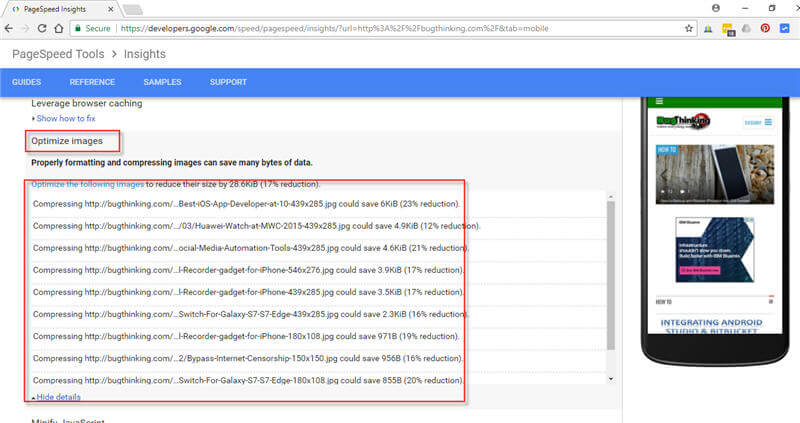Click the Huawei-Watch-at-MWC-2015 image row

coord(257,226)
